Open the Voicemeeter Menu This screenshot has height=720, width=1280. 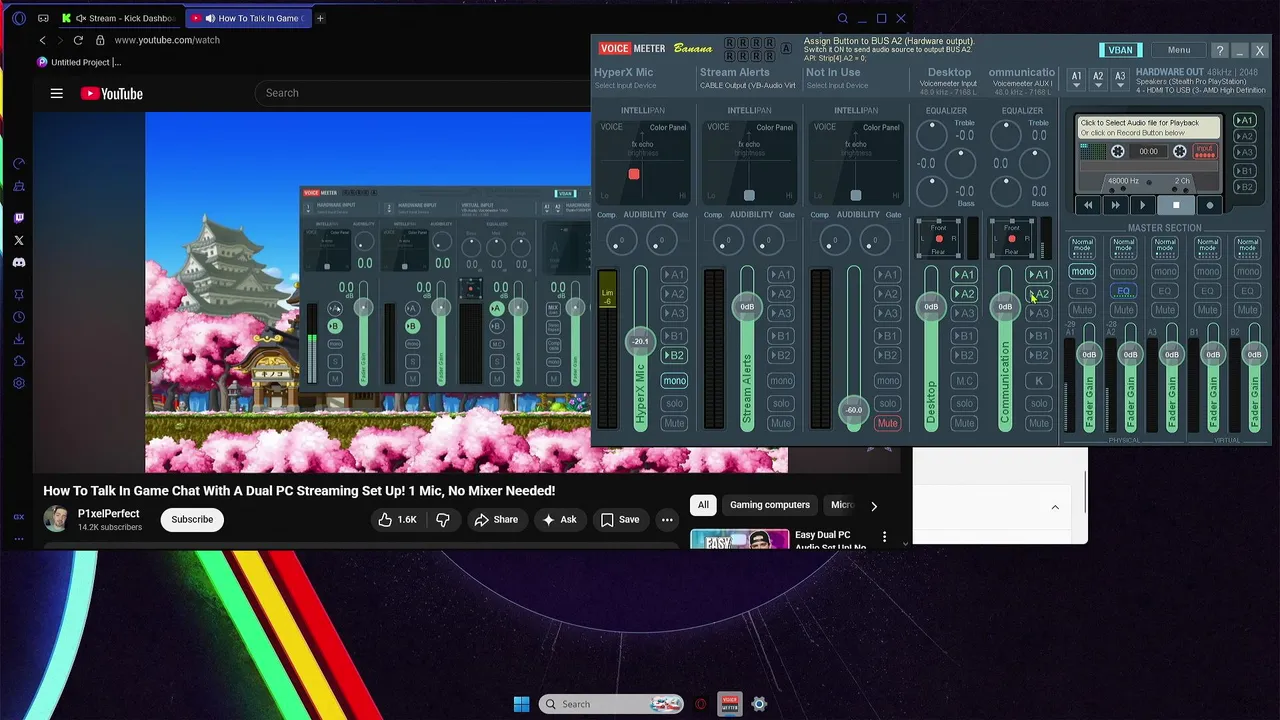pyautogui.click(x=1179, y=50)
